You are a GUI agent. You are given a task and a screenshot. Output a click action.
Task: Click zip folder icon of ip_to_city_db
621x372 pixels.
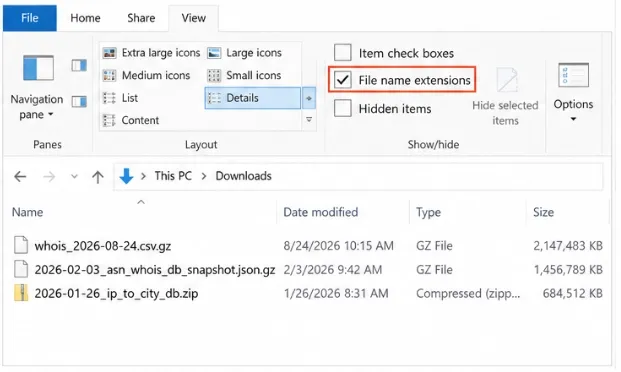(21, 293)
